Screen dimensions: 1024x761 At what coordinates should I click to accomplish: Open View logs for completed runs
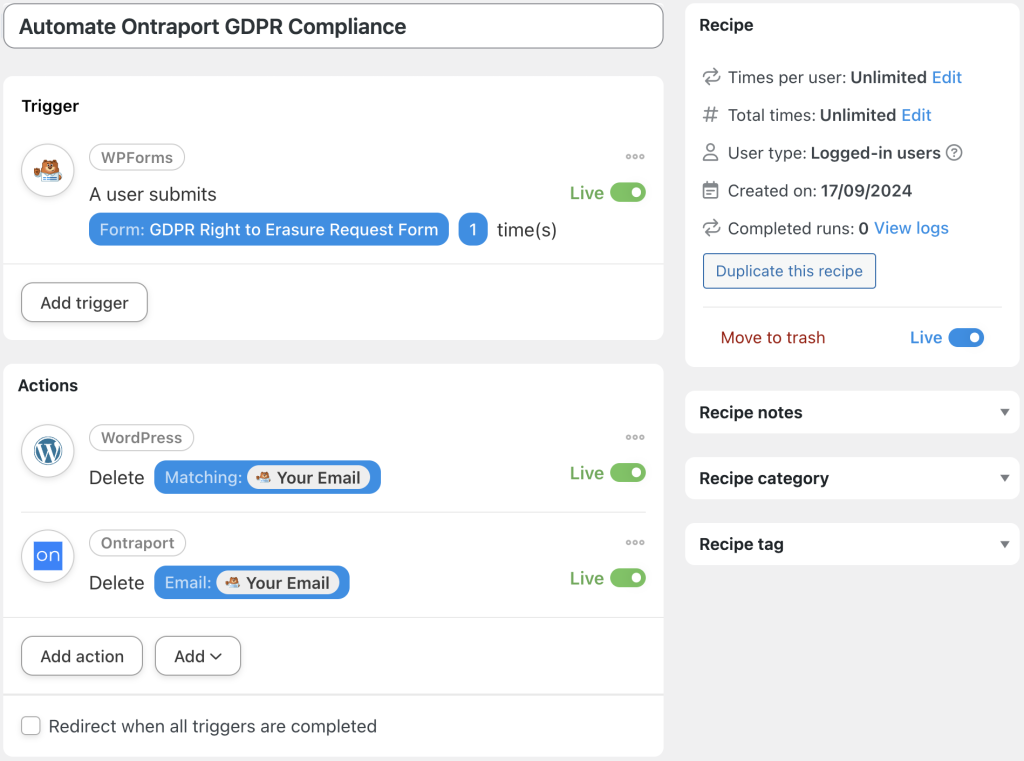click(910, 228)
